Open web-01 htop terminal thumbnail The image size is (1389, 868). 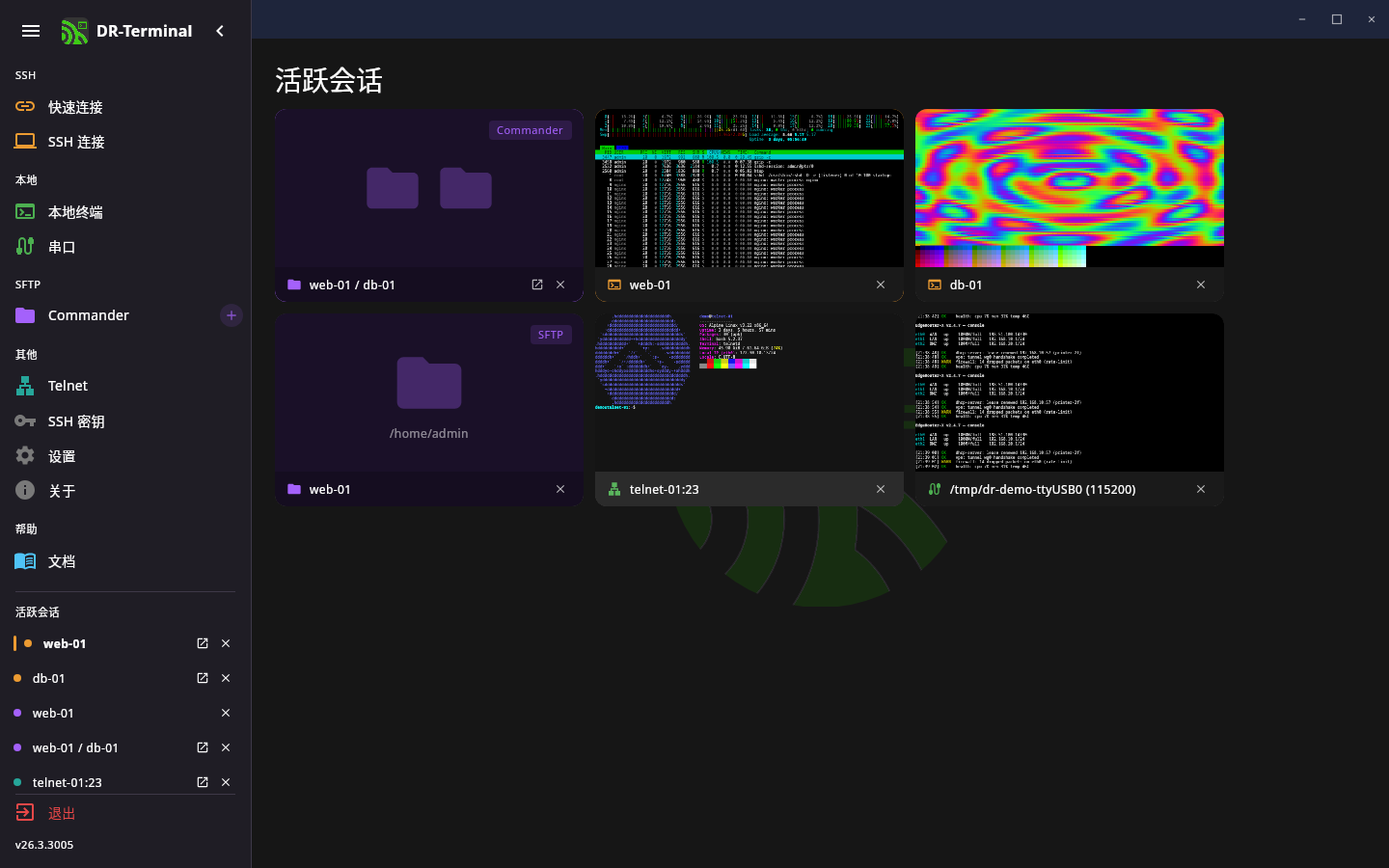749,188
